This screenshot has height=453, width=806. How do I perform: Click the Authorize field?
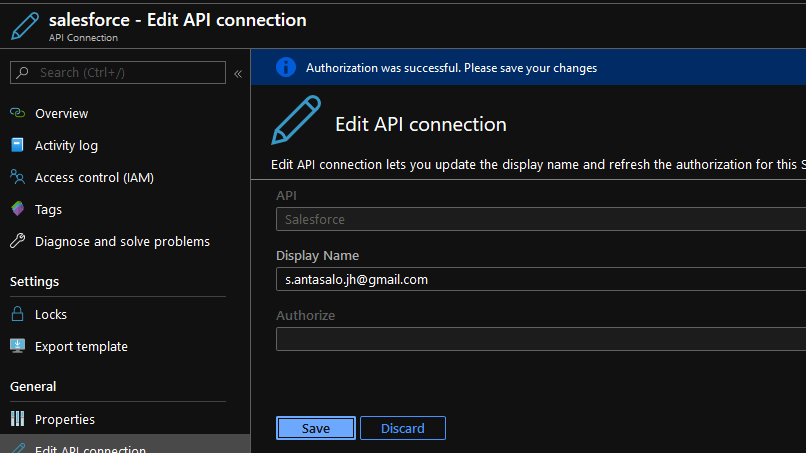pyautogui.click(x=540, y=339)
